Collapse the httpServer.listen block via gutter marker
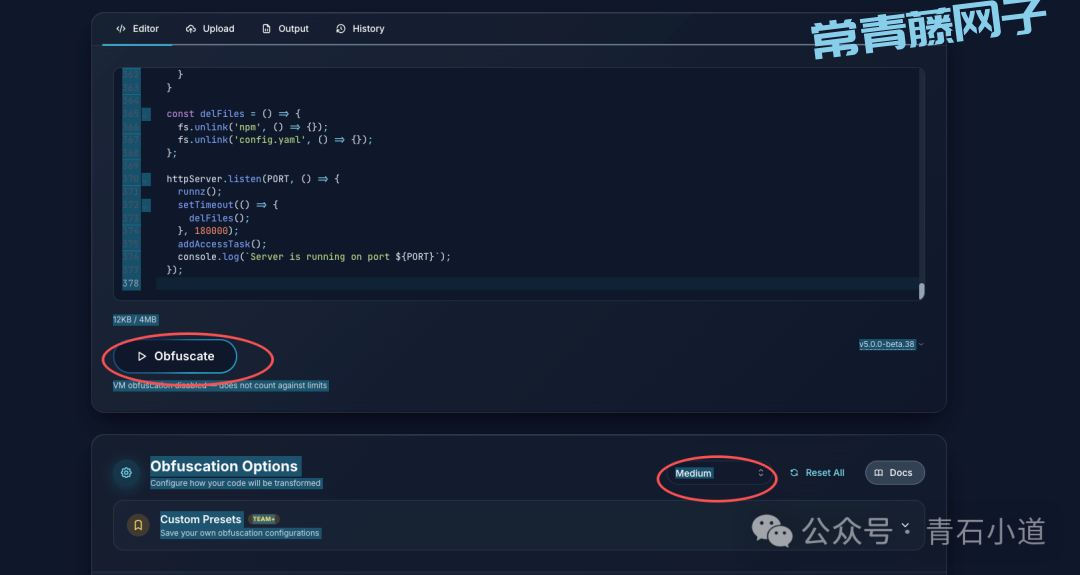This screenshot has height=575, width=1080. (x=146, y=179)
